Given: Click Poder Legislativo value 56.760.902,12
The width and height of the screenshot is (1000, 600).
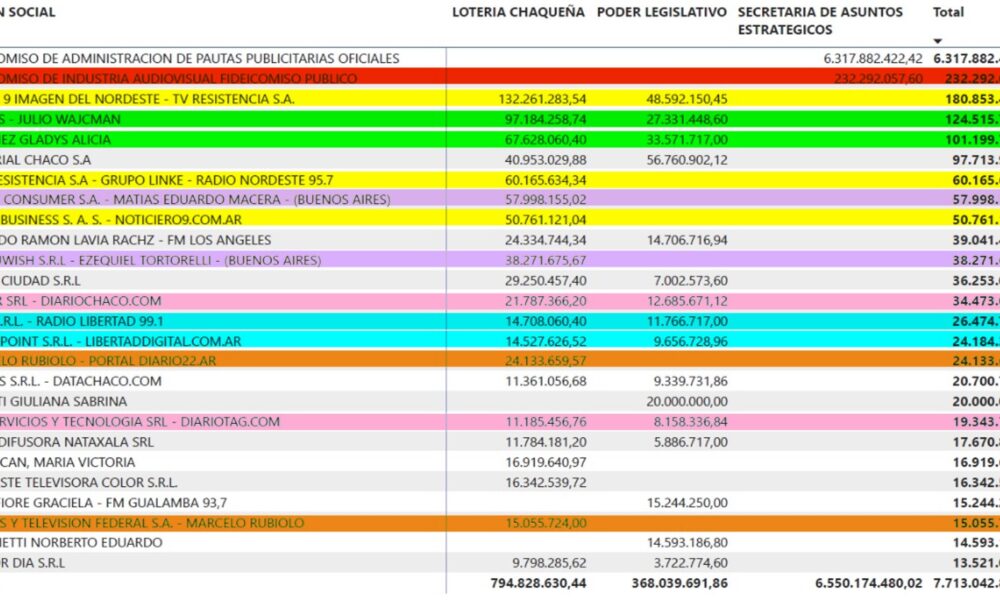Looking at the screenshot, I should [687, 160].
